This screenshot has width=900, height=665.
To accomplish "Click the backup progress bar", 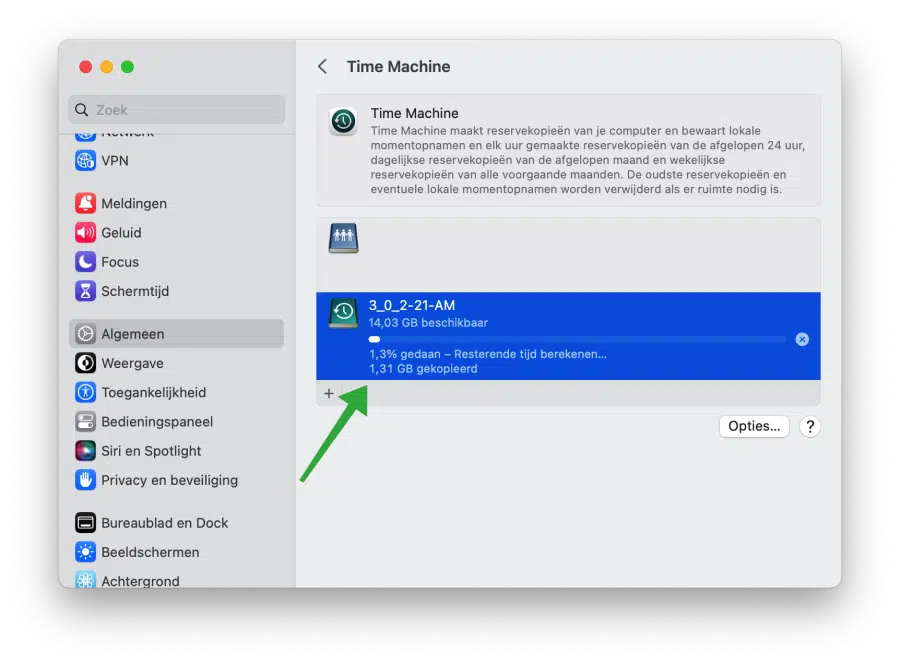I will coord(577,340).
